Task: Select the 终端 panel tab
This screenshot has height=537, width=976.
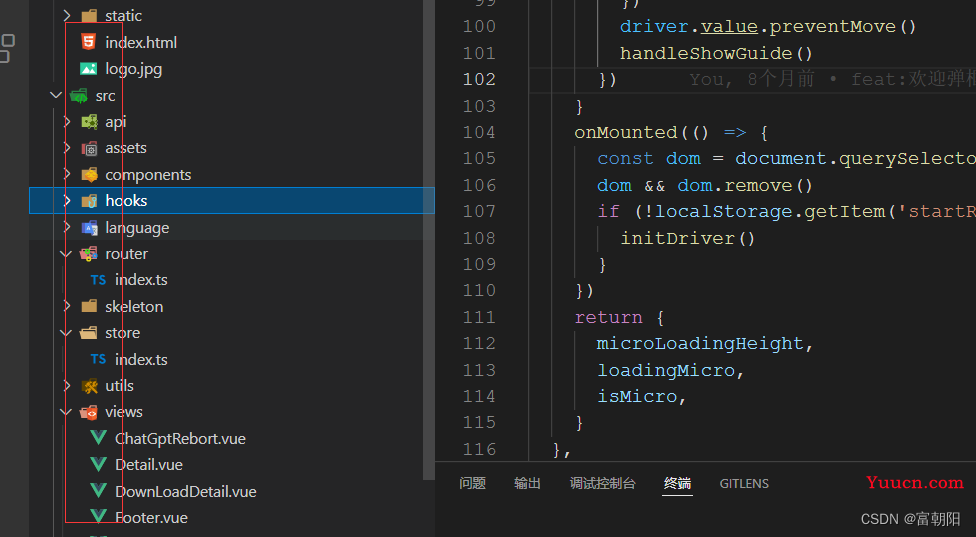Action: click(x=677, y=483)
